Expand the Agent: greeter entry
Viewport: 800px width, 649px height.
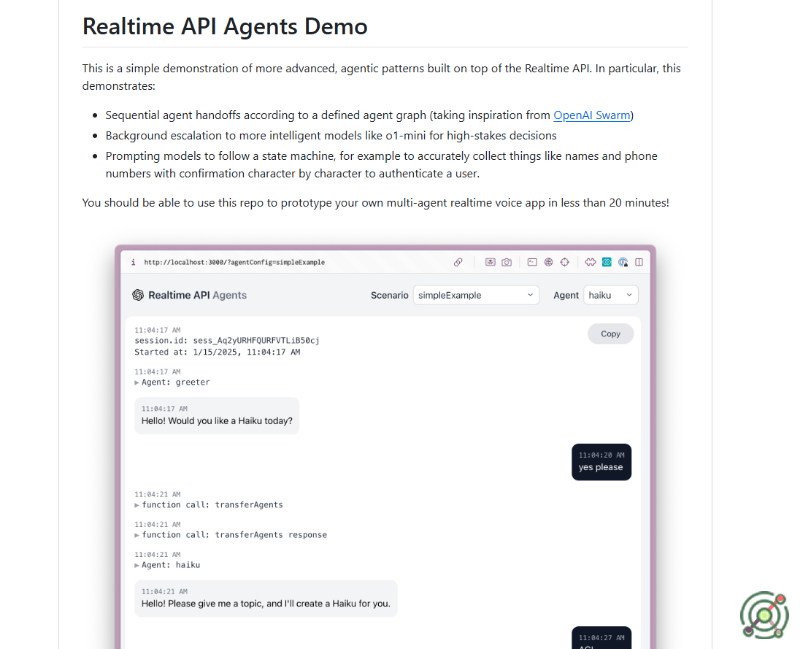click(x=172, y=382)
